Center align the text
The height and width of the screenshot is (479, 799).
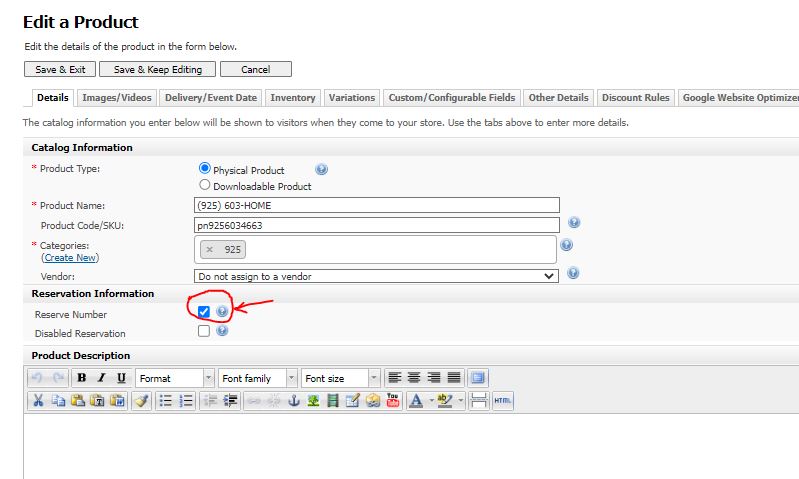[414, 378]
